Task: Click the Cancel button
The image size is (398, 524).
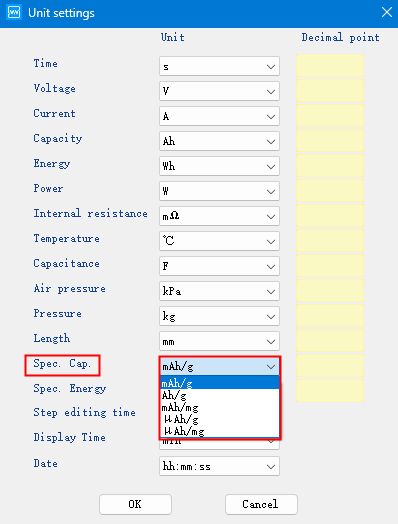Action: (x=261, y=504)
